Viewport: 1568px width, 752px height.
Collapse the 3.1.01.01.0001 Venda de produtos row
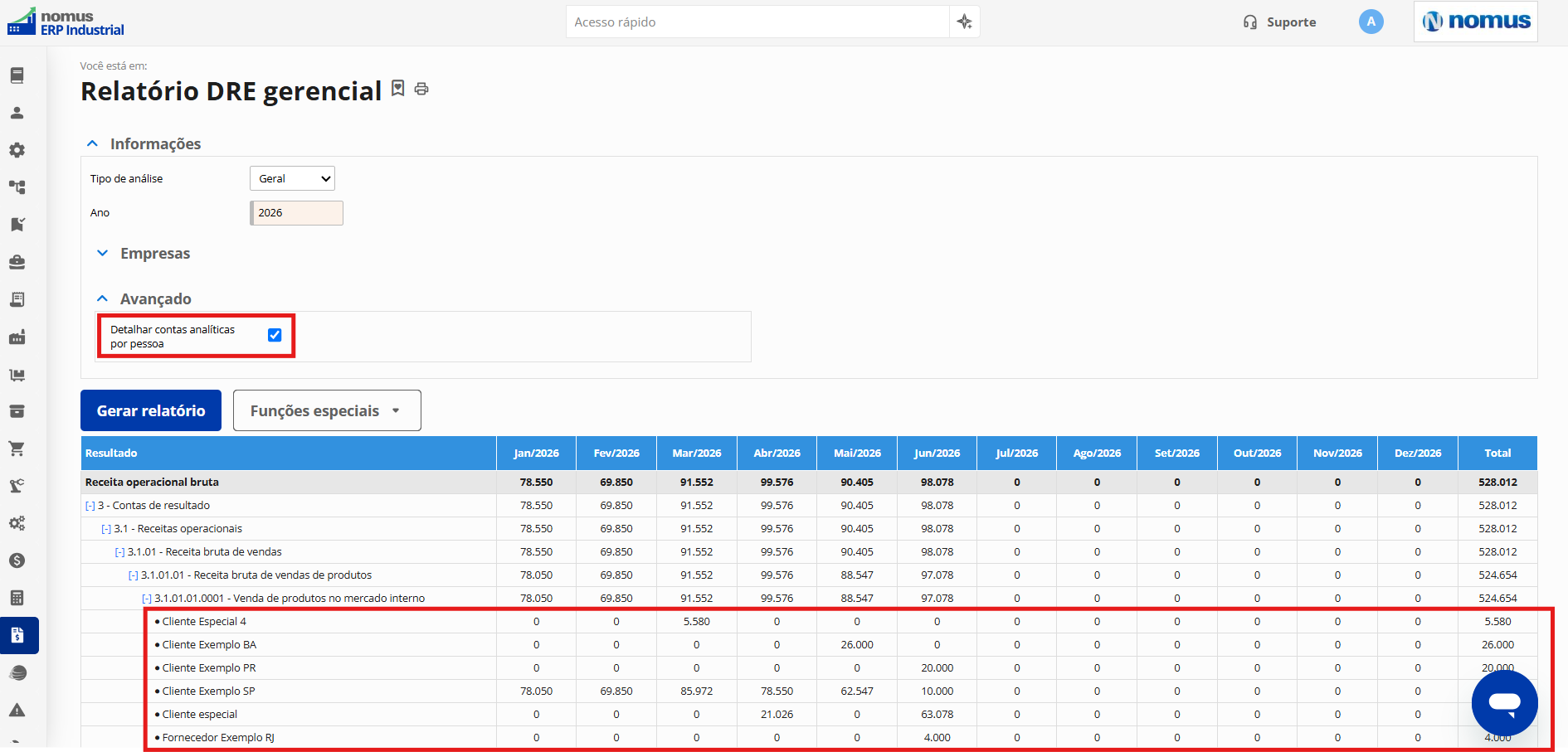[147, 599]
